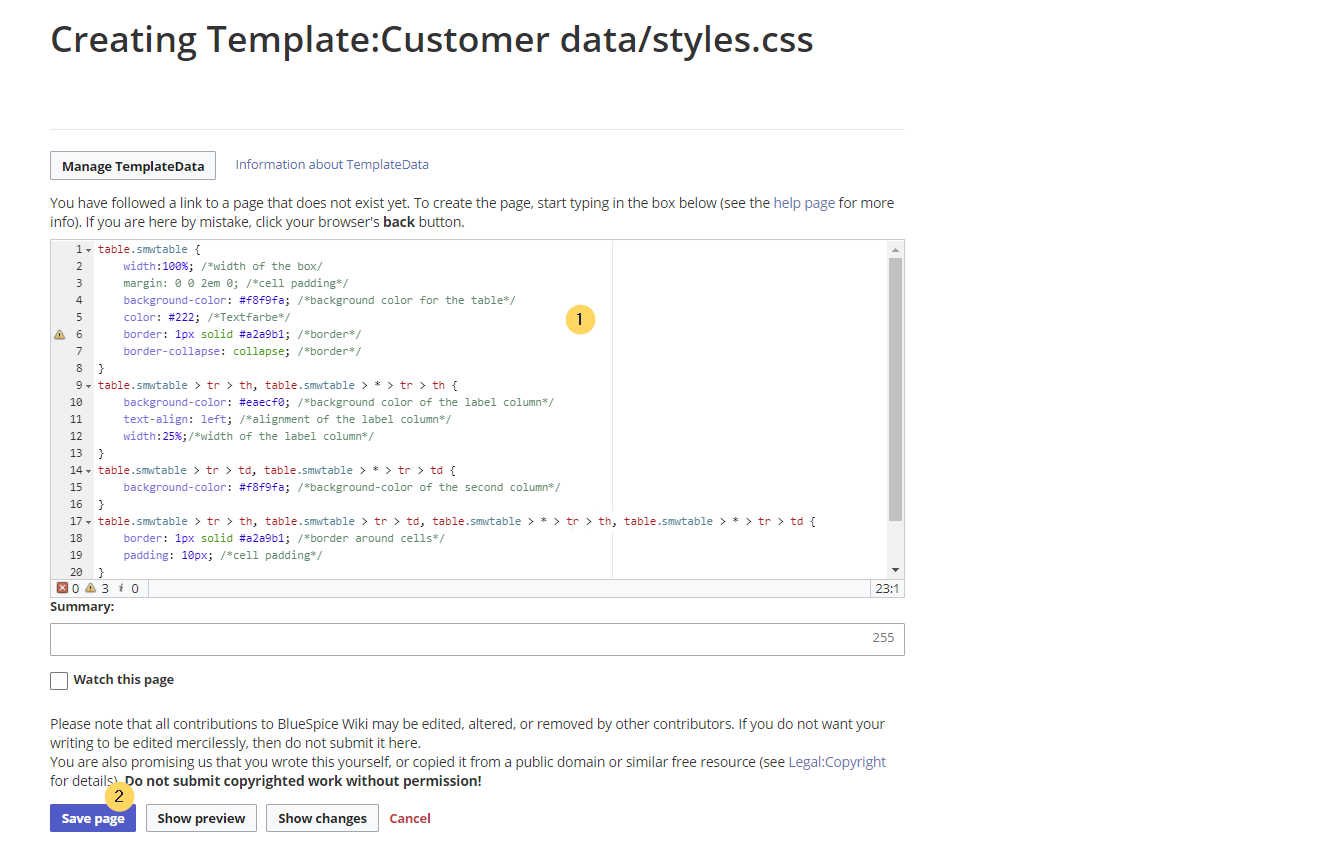Click '#eaecf0' value on line 10
1331x845 pixels.
[262, 402]
